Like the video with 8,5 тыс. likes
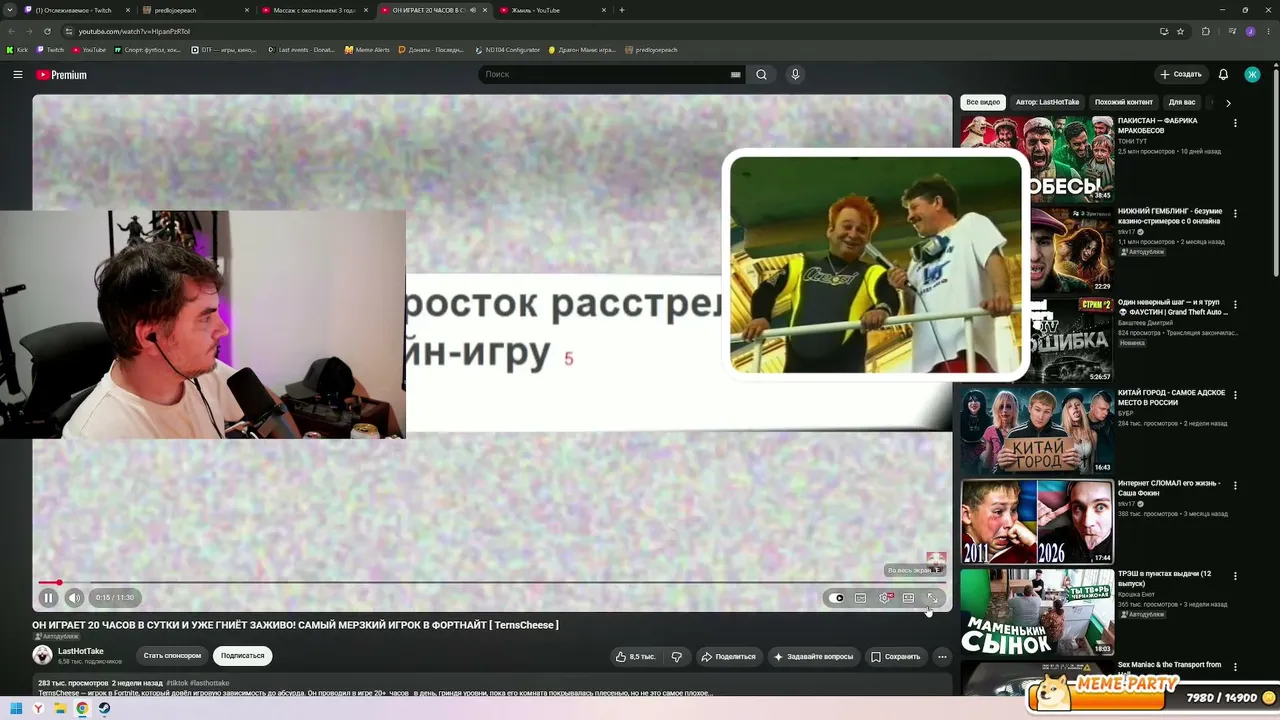 point(635,657)
